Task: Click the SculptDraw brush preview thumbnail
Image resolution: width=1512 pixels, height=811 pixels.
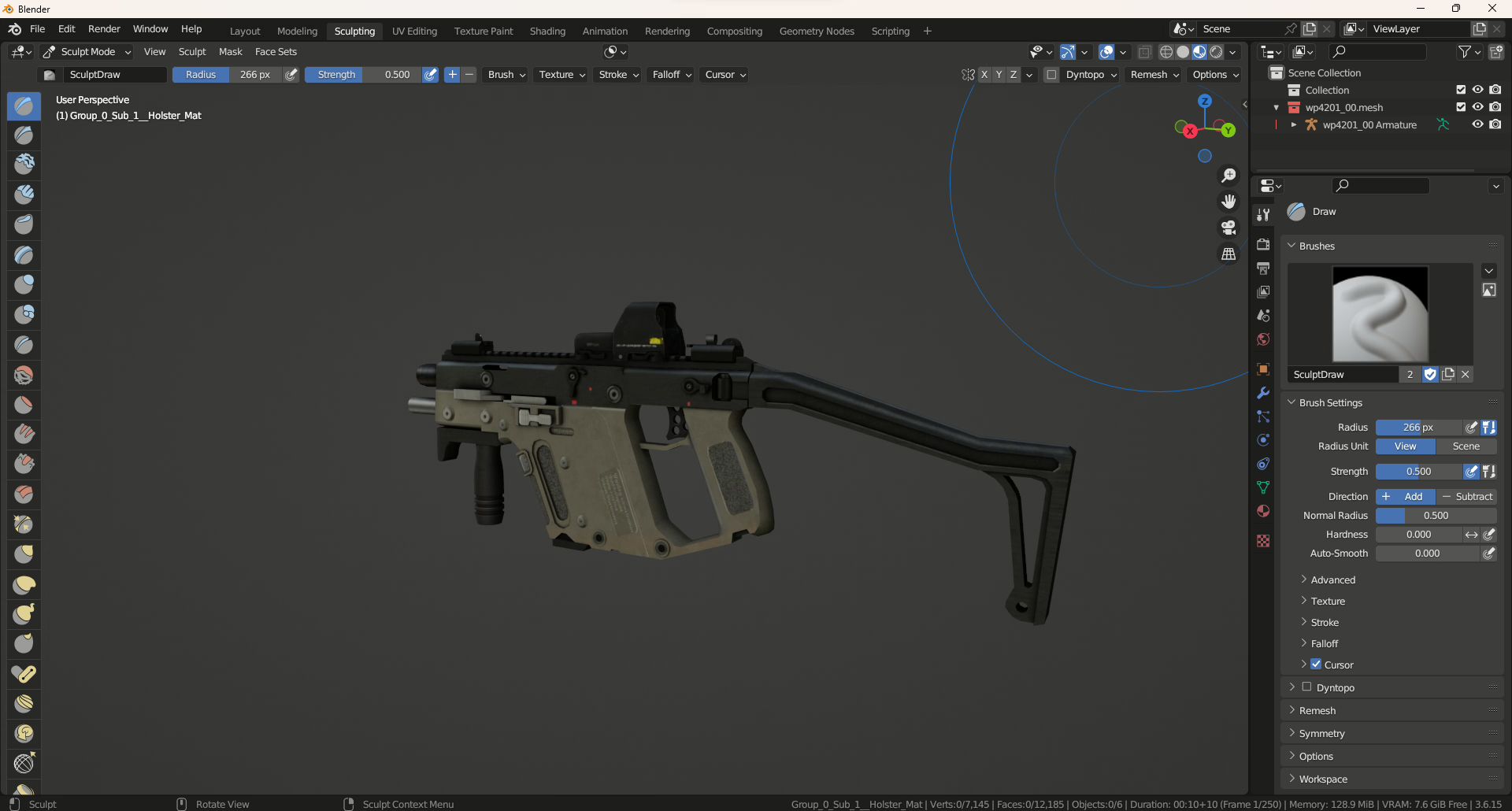Action: click(x=1380, y=313)
